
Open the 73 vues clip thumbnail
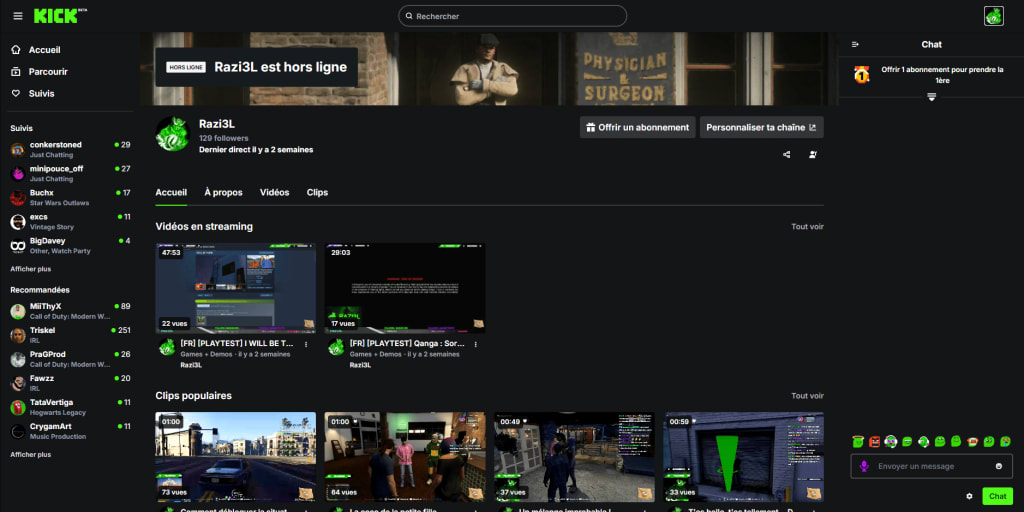pyautogui.click(x=236, y=456)
